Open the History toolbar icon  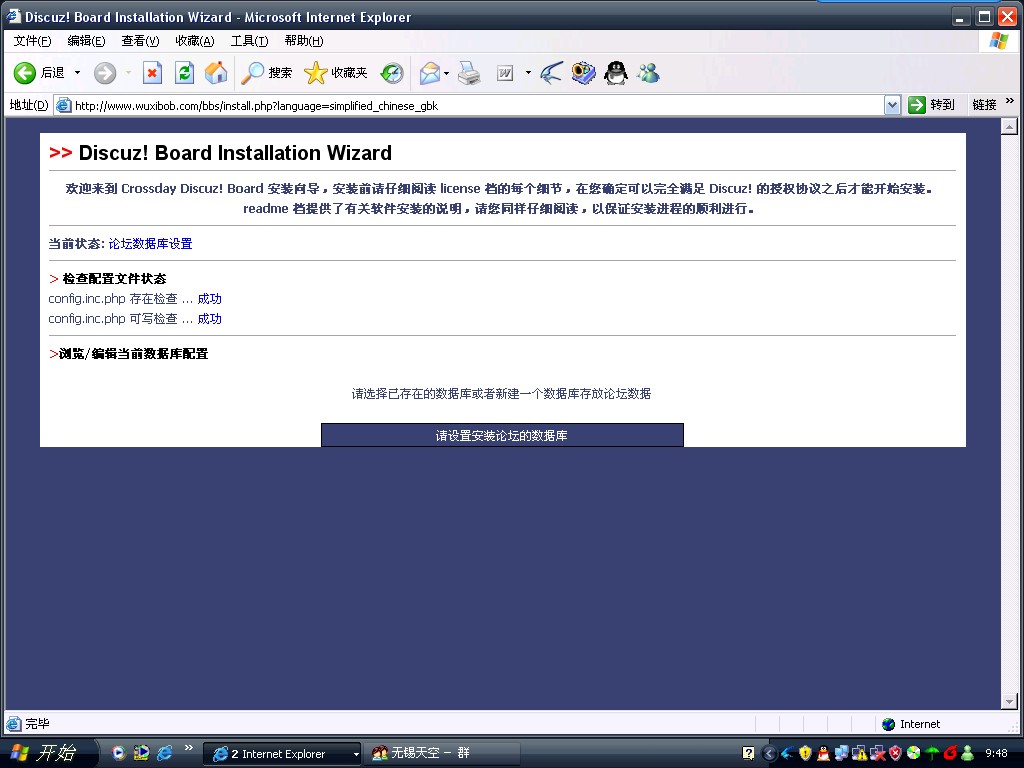click(x=392, y=73)
